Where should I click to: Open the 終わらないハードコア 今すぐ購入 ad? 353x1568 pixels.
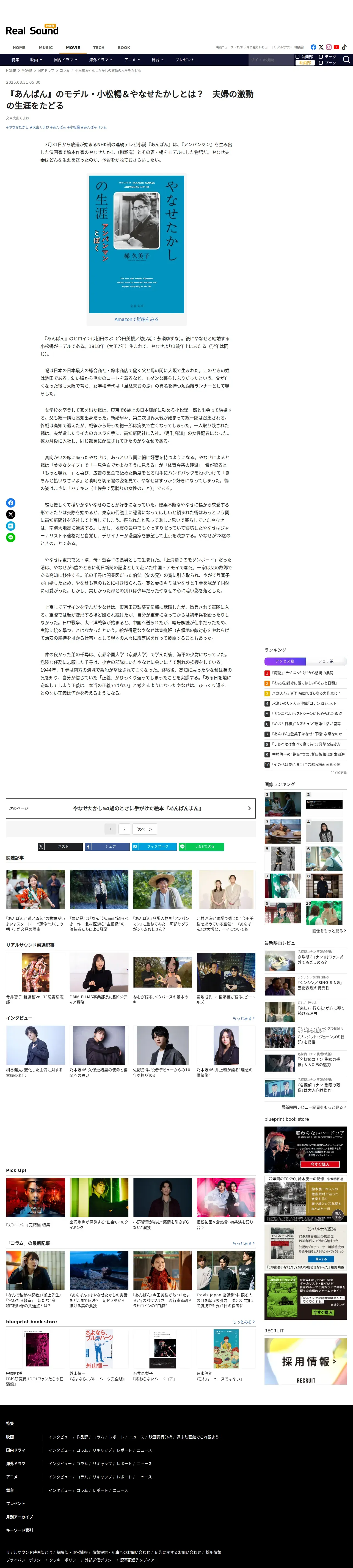tap(306, 1150)
